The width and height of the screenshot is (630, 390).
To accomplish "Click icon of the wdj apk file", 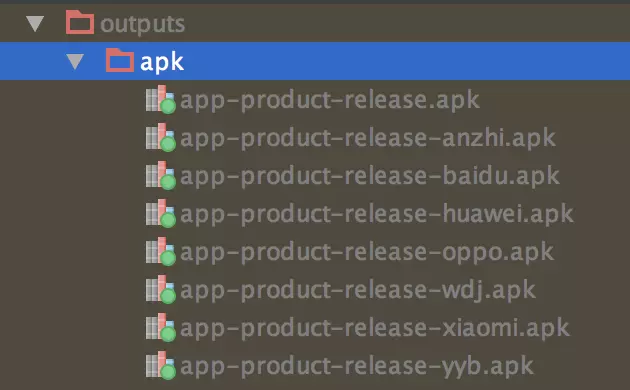I will (161, 289).
